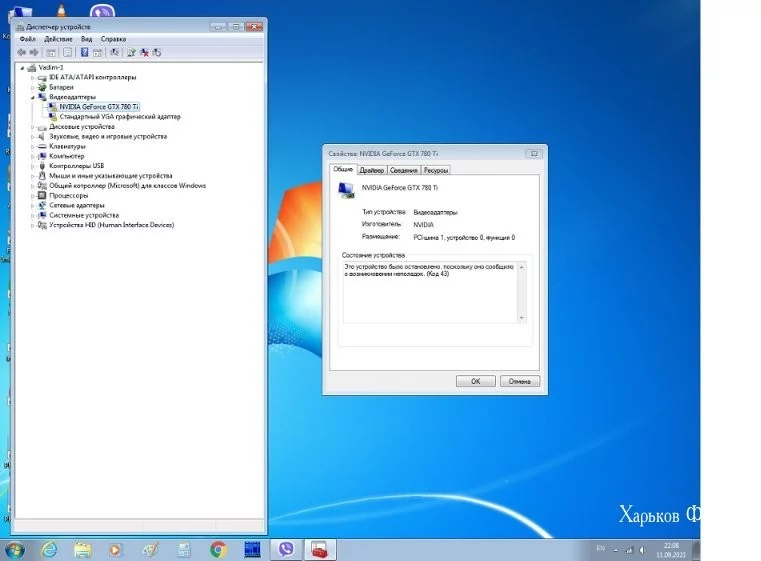761x561 pixels.
Task: Switch to the Сведения tab
Action: click(404, 170)
